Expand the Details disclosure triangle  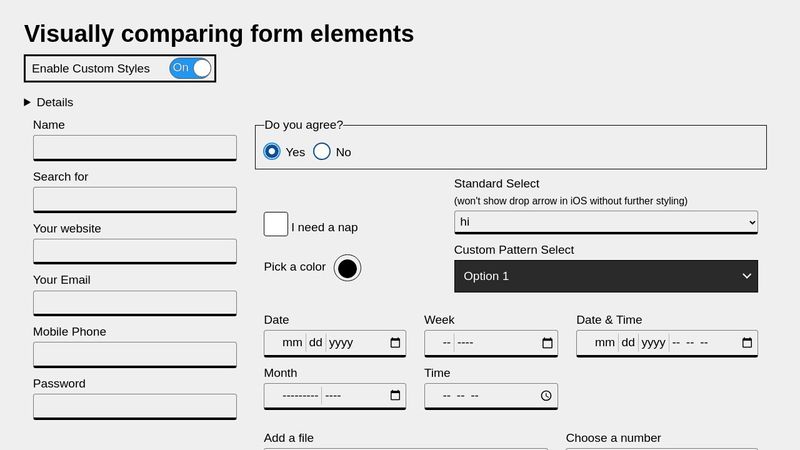click(x=28, y=102)
